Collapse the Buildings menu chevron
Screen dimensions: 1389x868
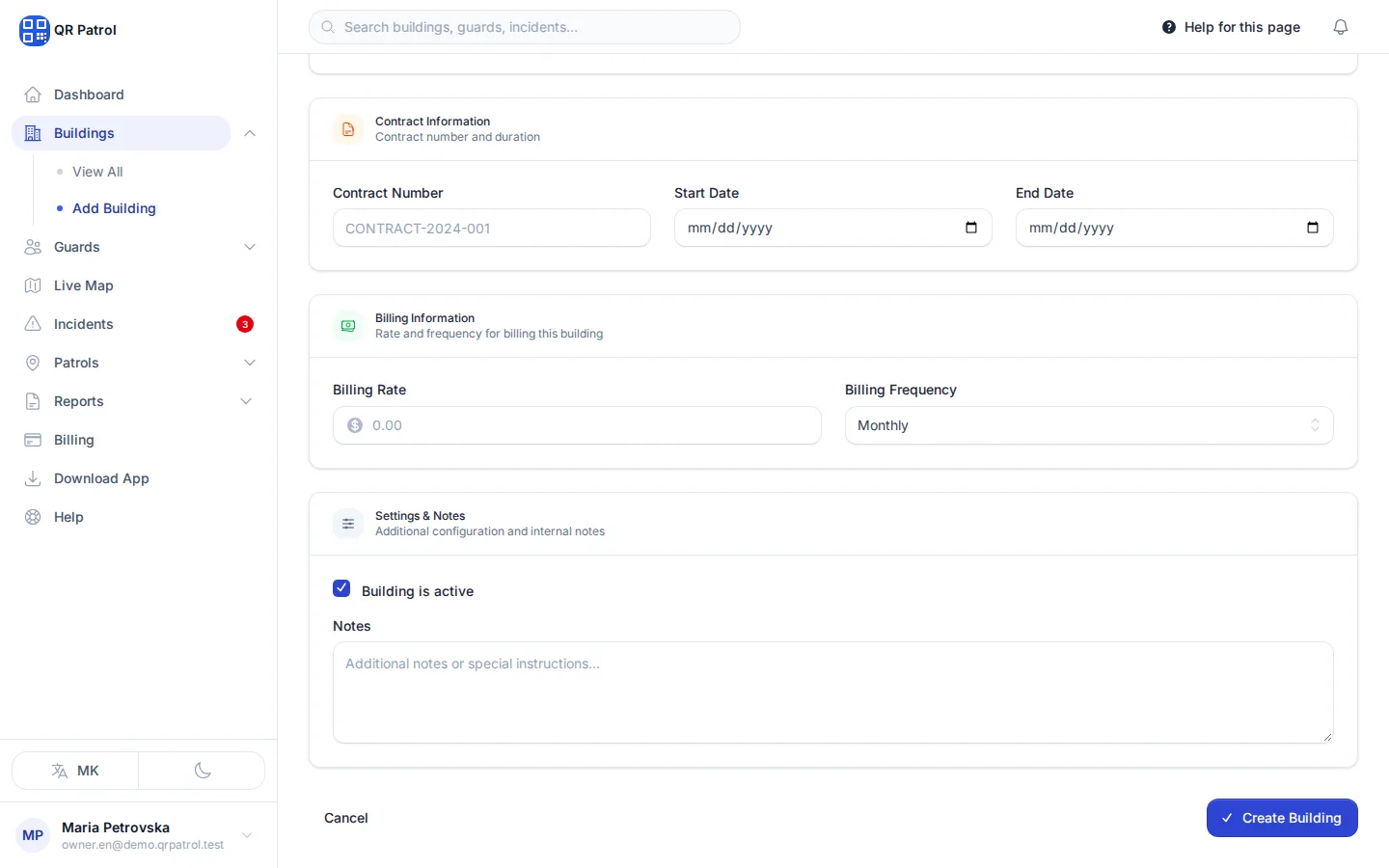tap(250, 133)
